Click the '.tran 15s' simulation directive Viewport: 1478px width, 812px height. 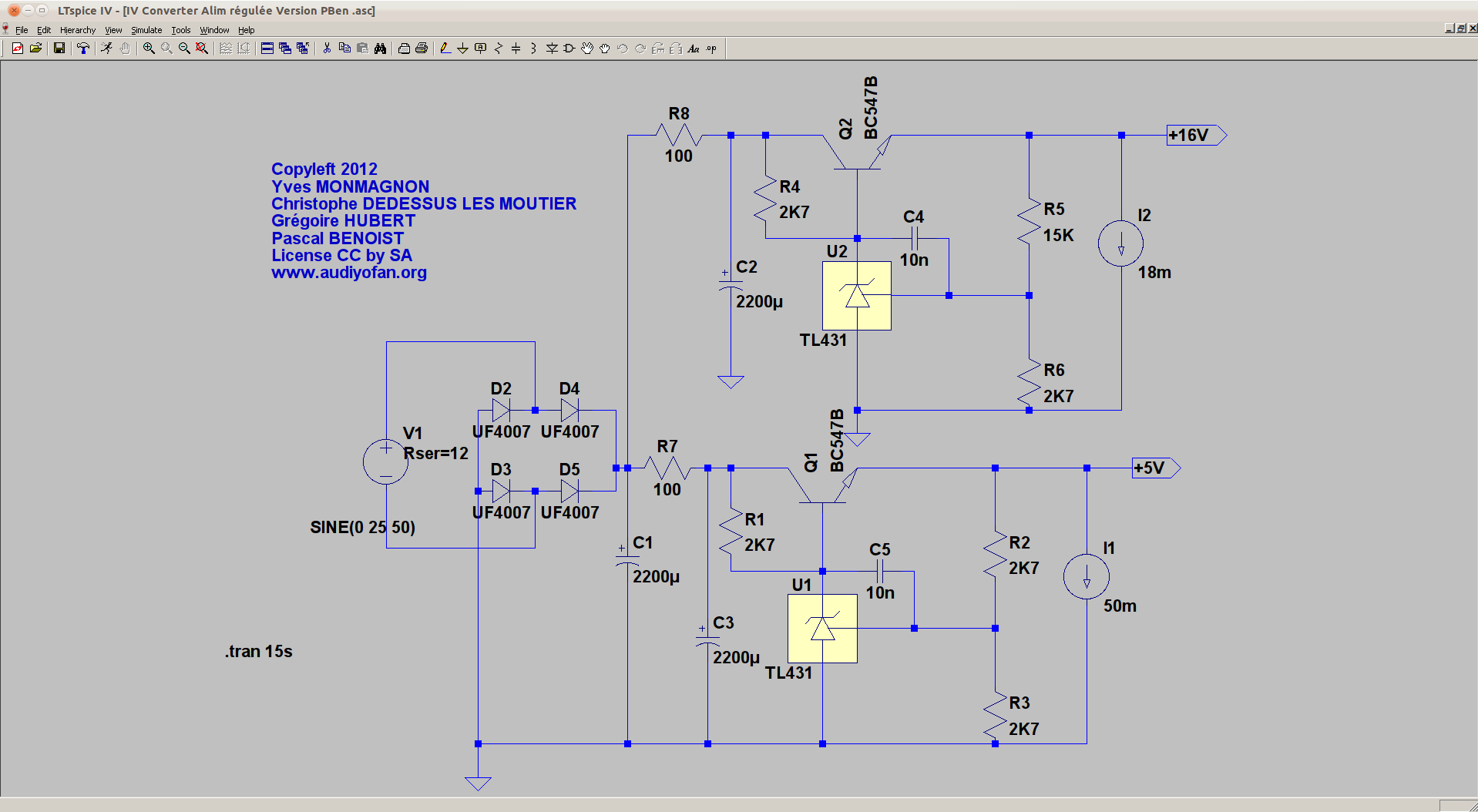tap(259, 652)
